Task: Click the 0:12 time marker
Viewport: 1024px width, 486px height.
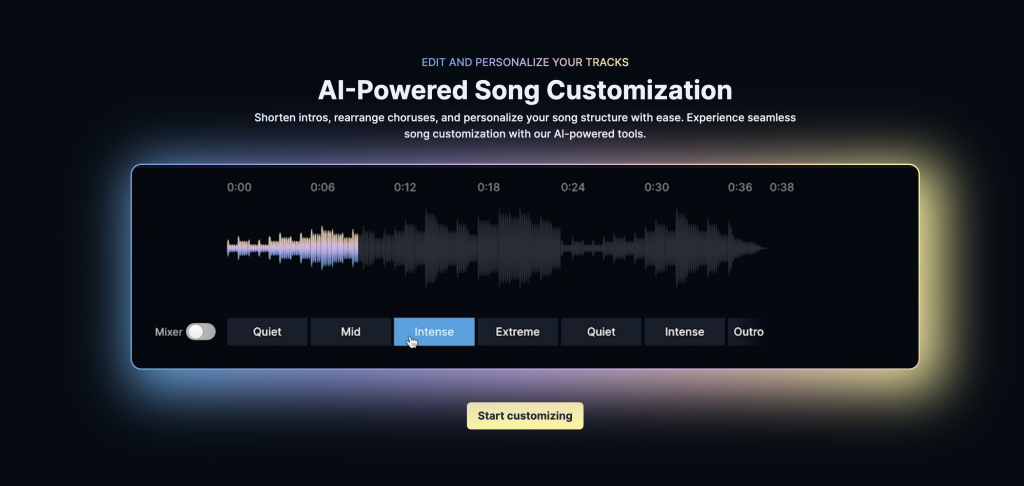Action: pyautogui.click(x=405, y=187)
